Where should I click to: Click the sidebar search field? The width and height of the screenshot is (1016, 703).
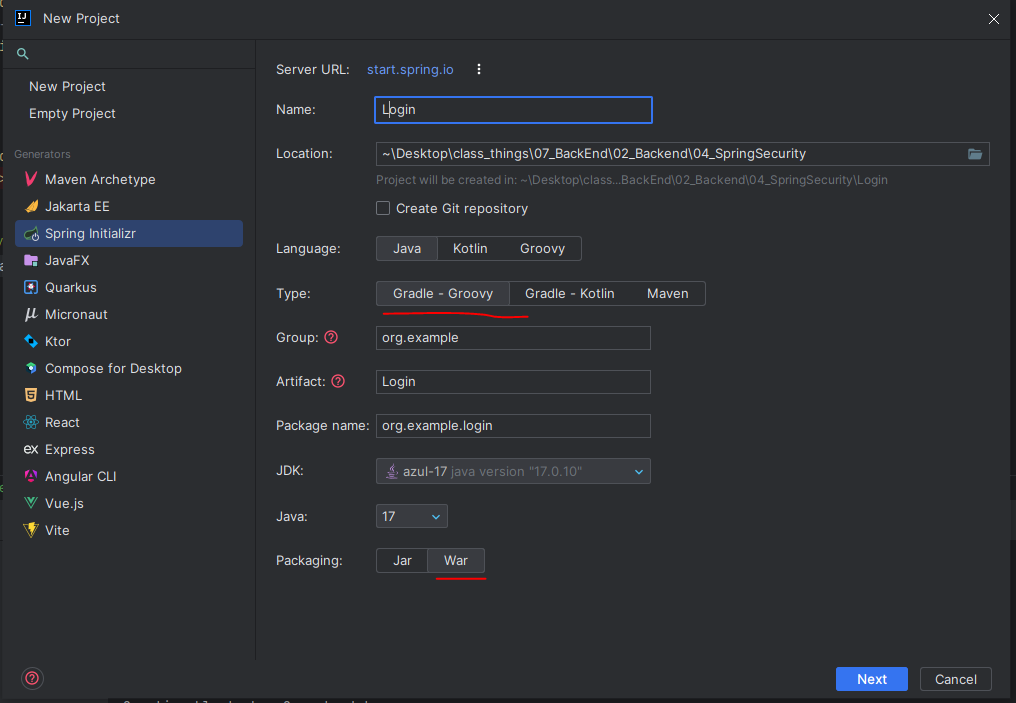[129, 54]
